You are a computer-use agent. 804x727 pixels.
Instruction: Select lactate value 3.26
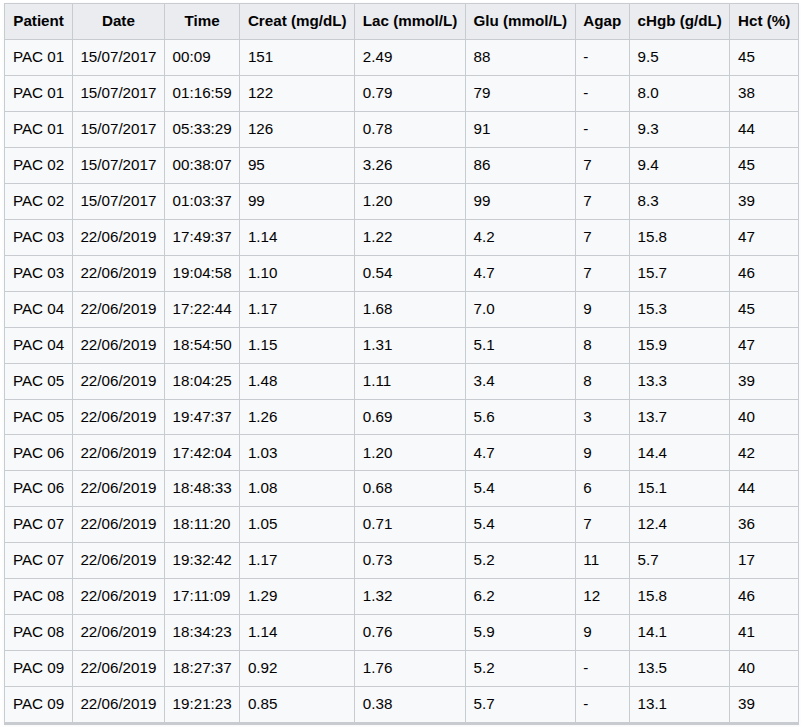point(410,165)
